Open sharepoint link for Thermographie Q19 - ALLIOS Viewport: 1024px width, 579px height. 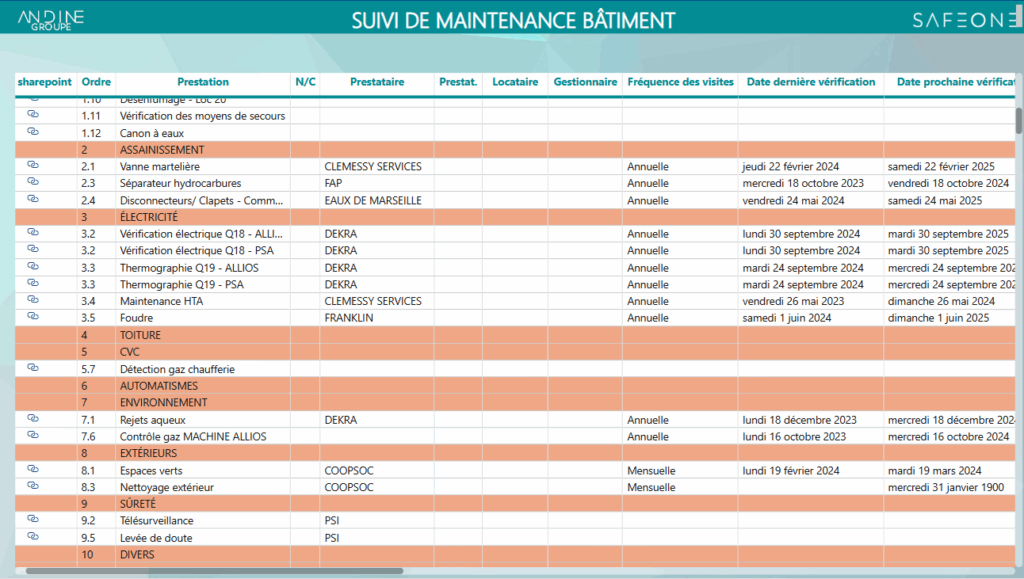(33, 266)
